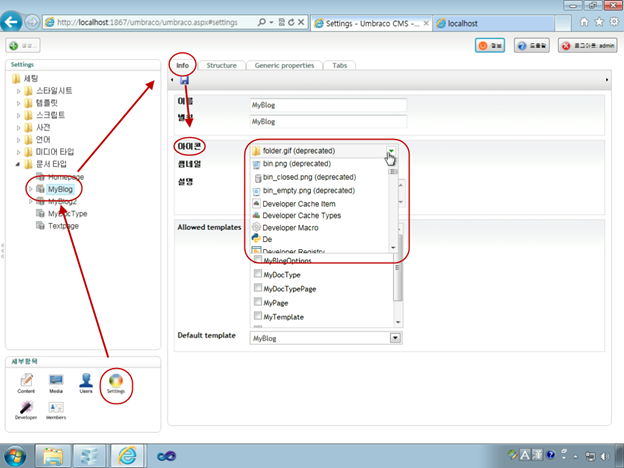Click the green icon dropdown arrow
Image resolution: width=624 pixels, height=468 pixels.
coord(391,151)
